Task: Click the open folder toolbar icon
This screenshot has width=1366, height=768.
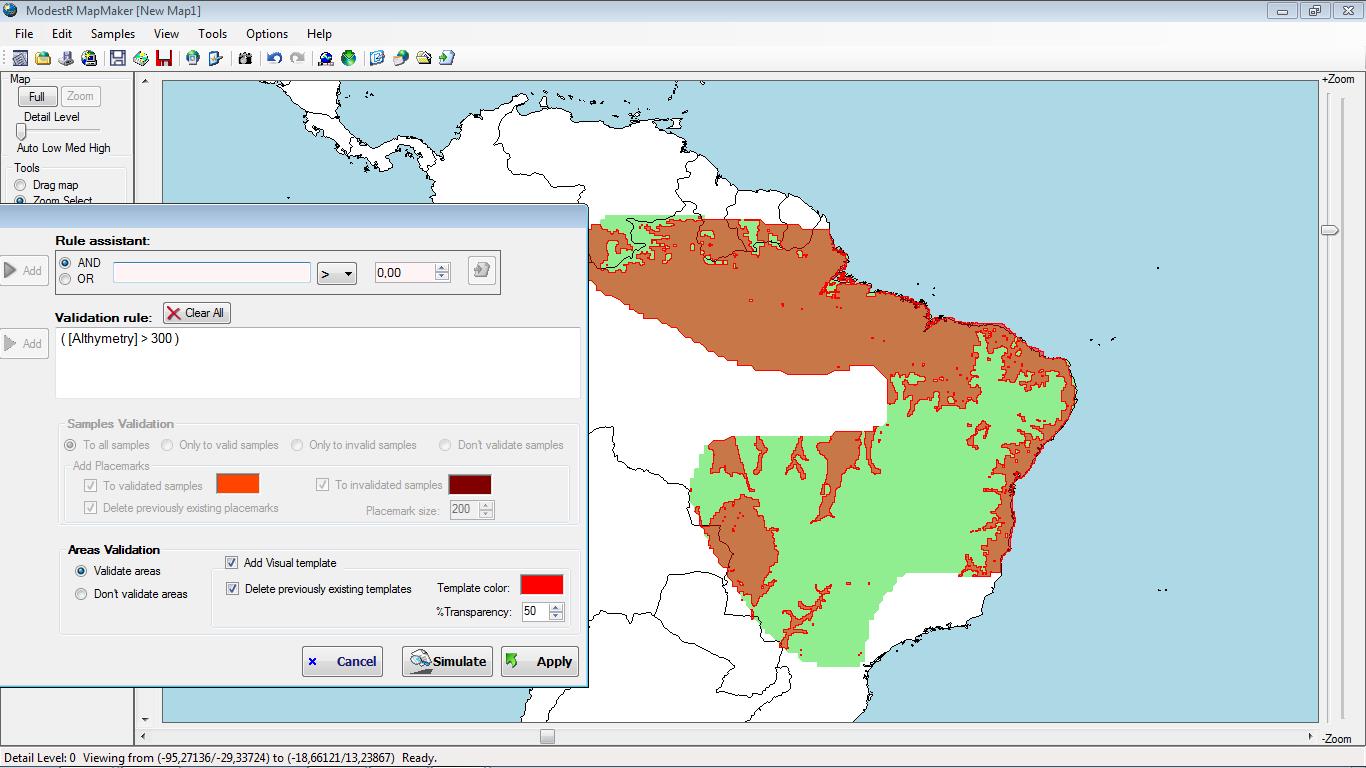Action: 43,58
